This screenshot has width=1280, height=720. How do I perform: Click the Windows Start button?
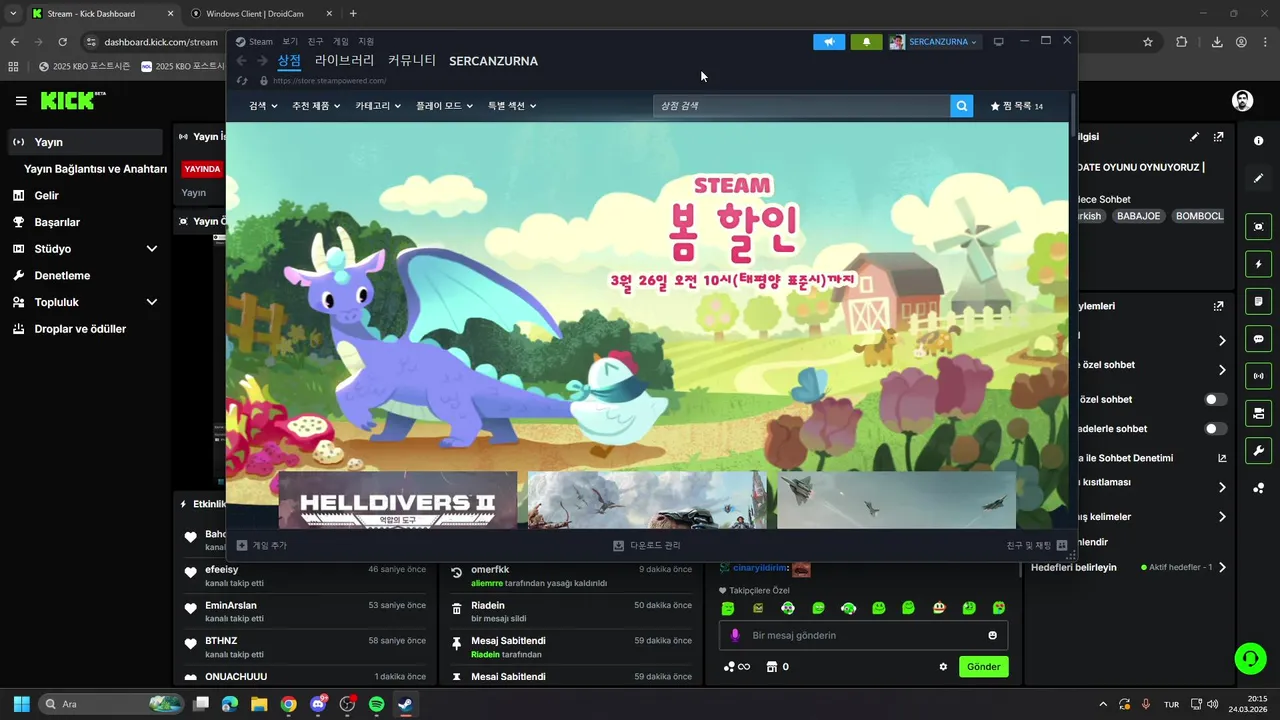pos(21,704)
